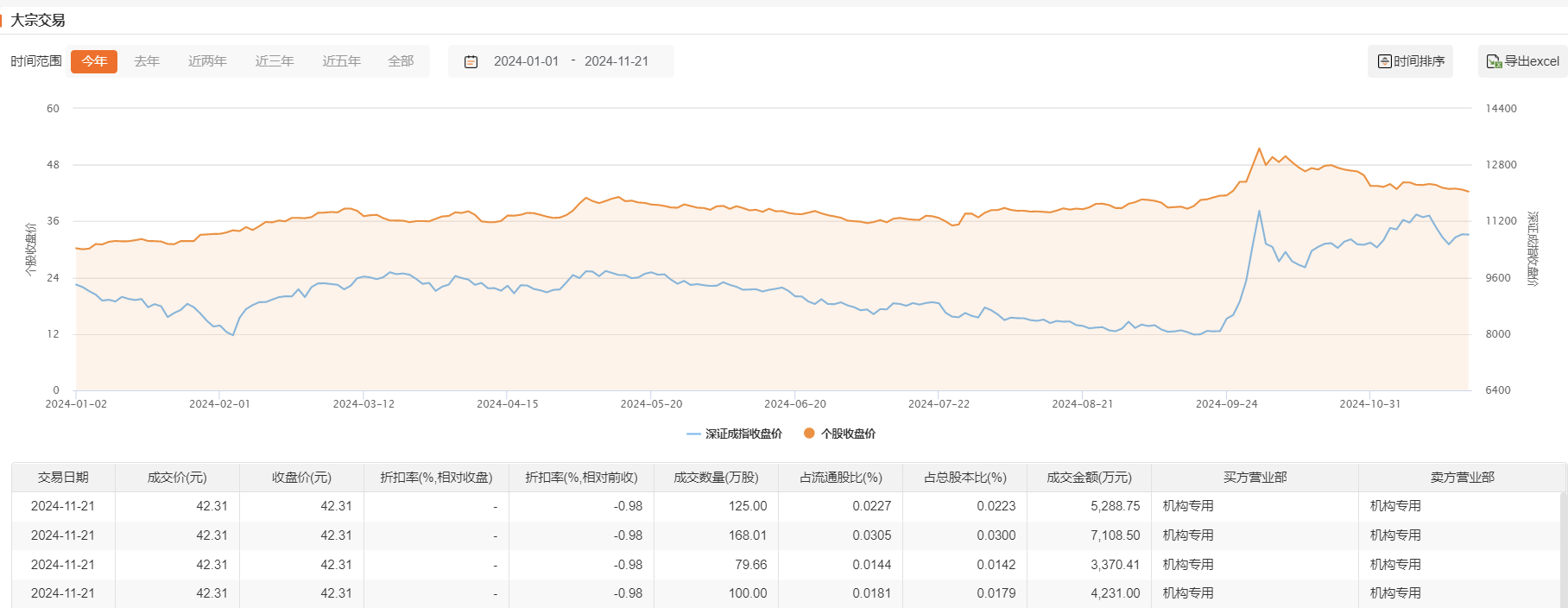Click the 2024-09-24 chart axis marker

(x=1226, y=403)
